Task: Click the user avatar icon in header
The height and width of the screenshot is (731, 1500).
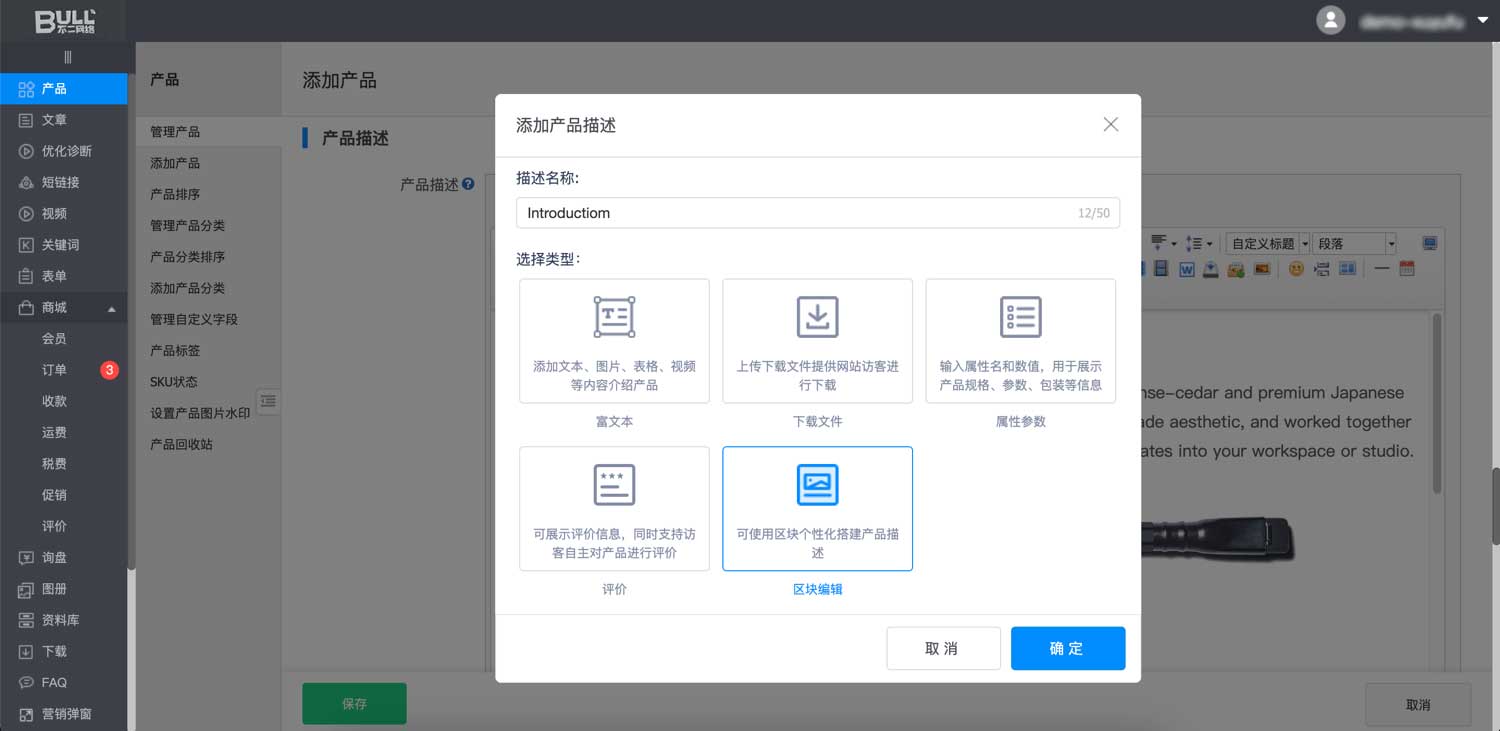Action: [x=1330, y=20]
